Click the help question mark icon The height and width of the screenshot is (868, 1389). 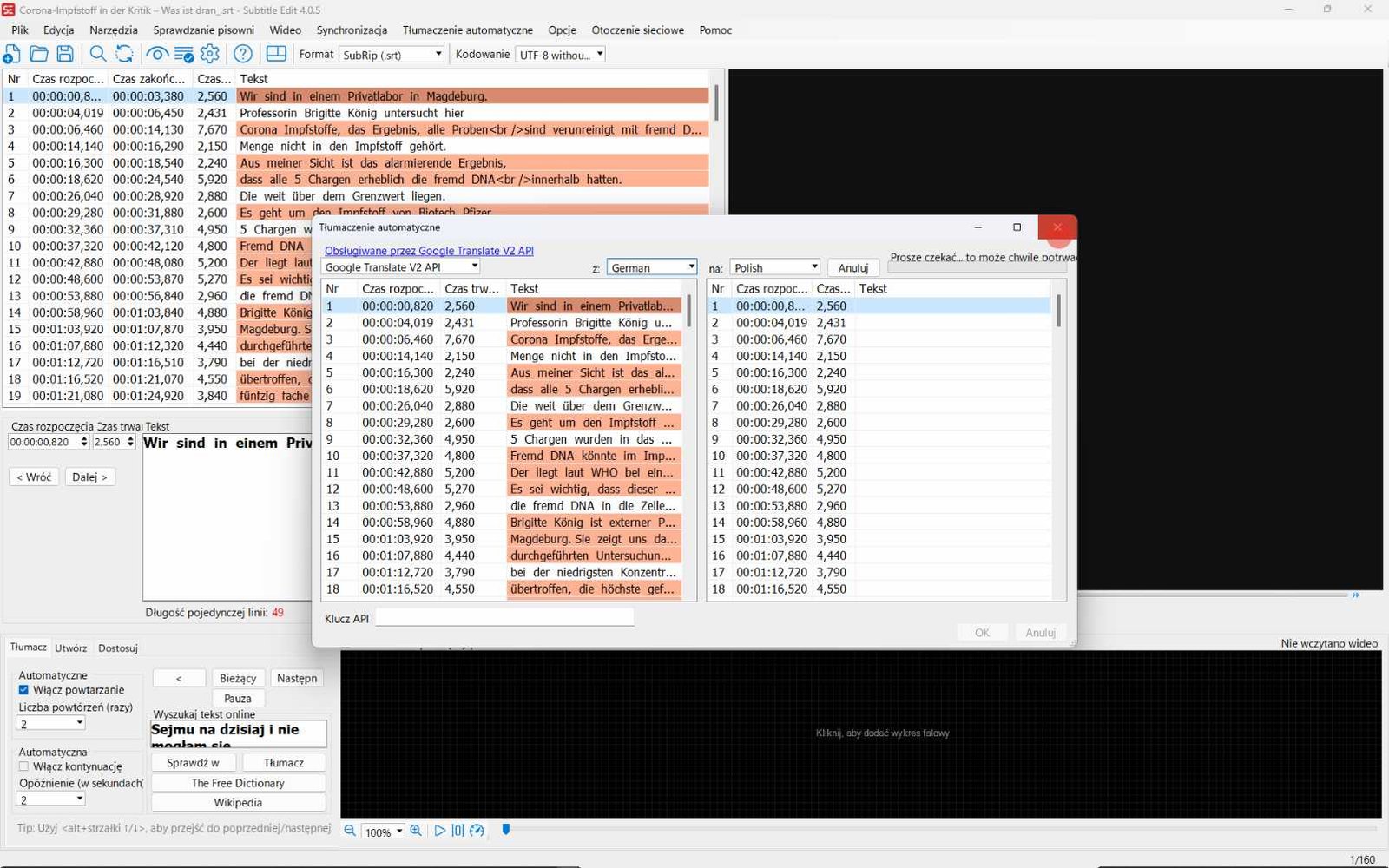[243, 54]
